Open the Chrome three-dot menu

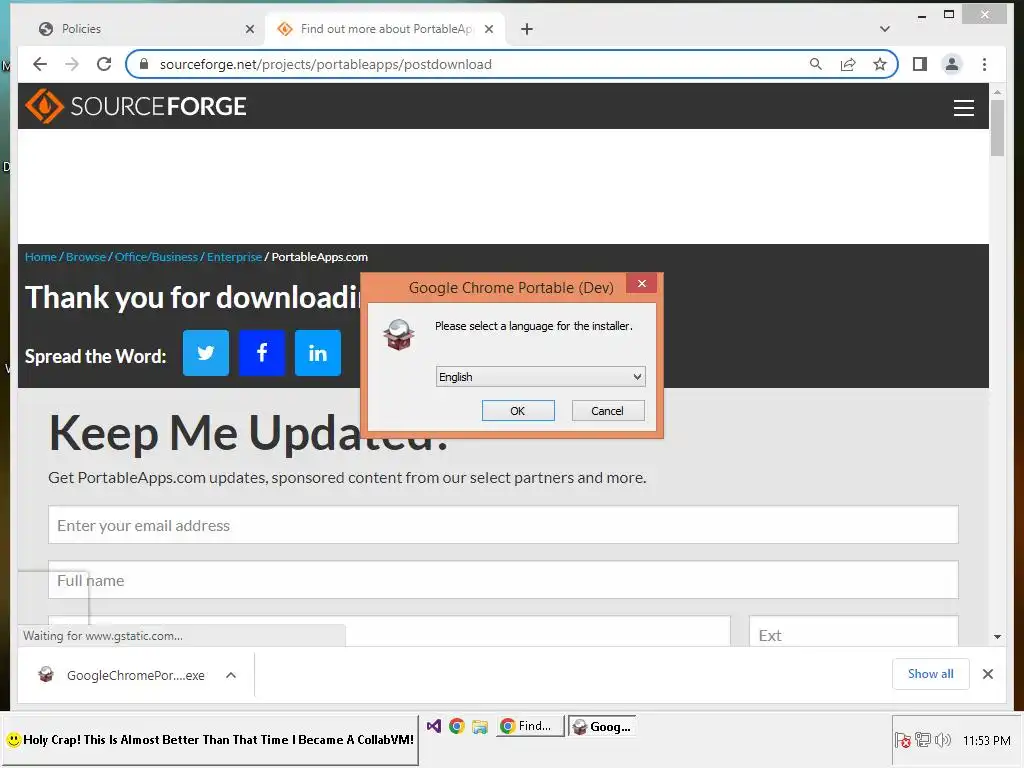[x=984, y=64]
